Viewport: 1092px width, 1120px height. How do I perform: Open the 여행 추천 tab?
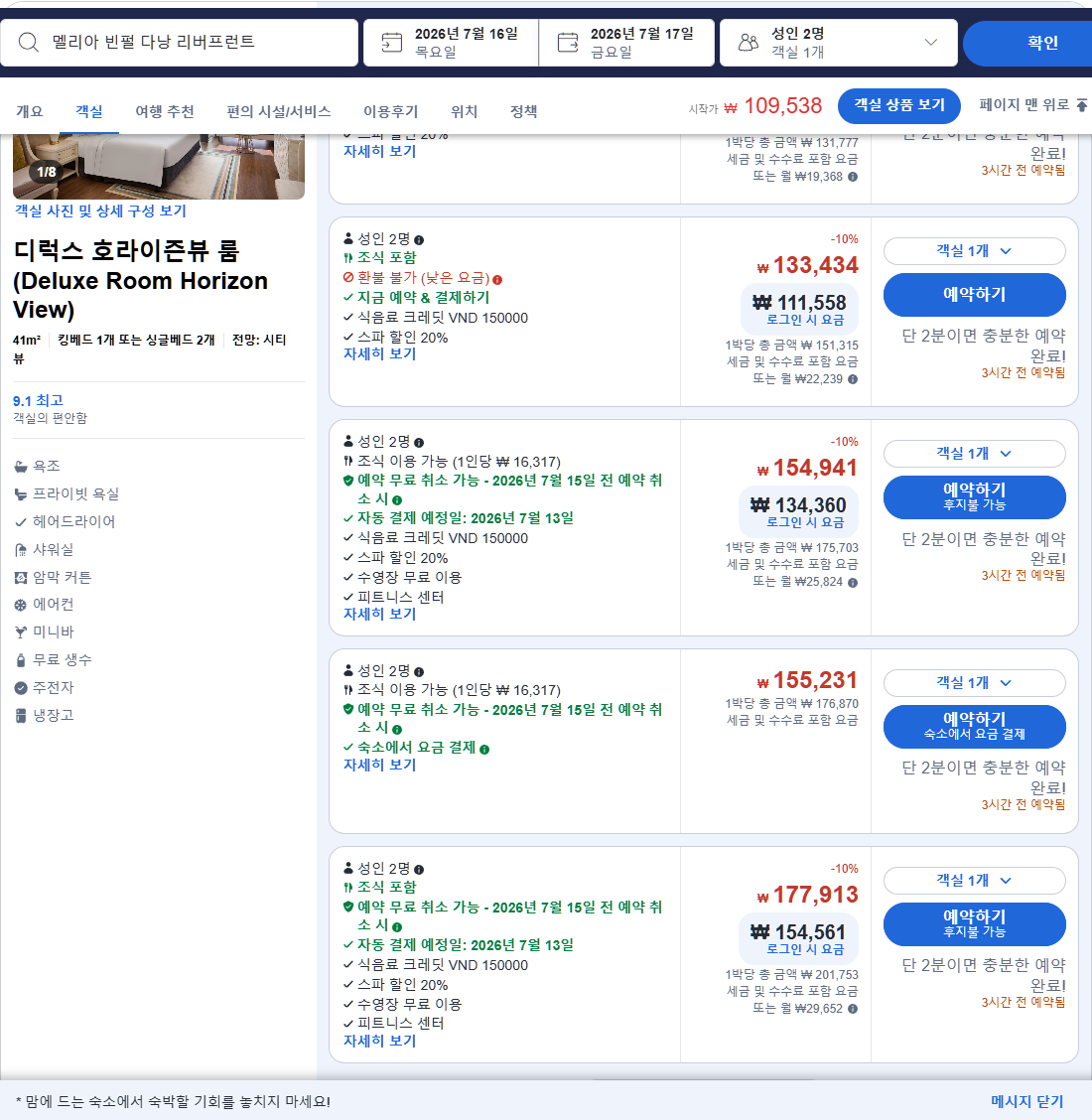tap(165, 111)
